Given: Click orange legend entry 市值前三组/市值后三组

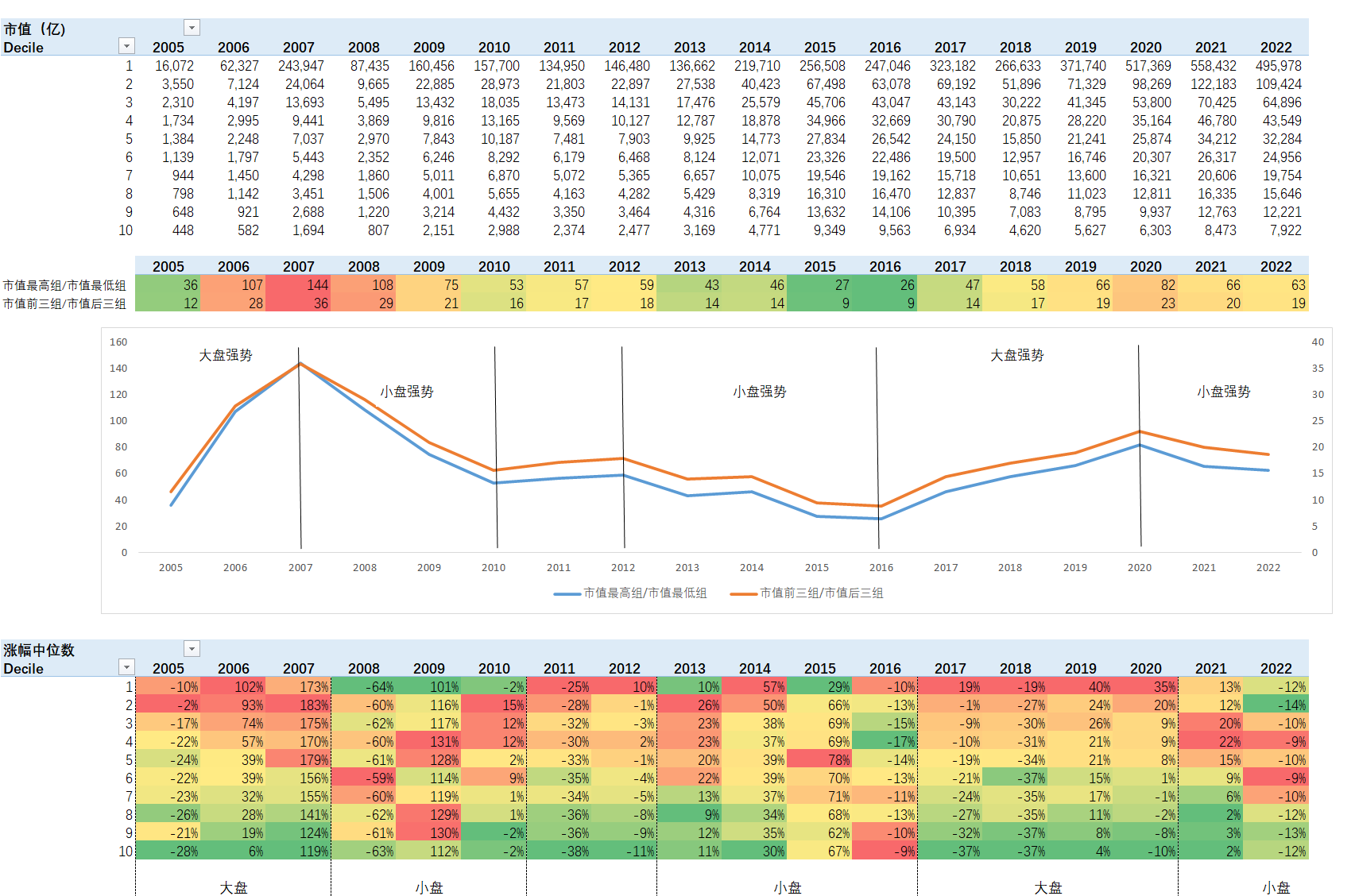Looking at the screenshot, I should [x=807, y=593].
